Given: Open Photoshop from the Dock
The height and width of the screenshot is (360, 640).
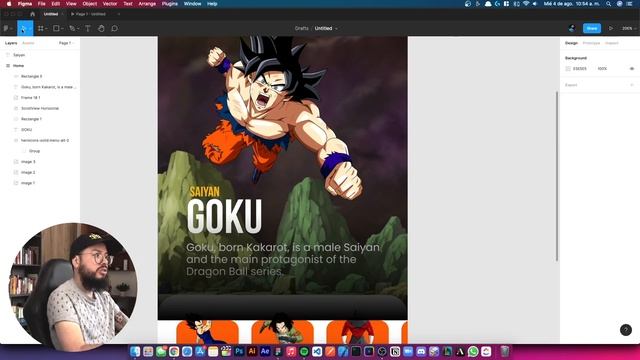Looking at the screenshot, I should (239, 351).
